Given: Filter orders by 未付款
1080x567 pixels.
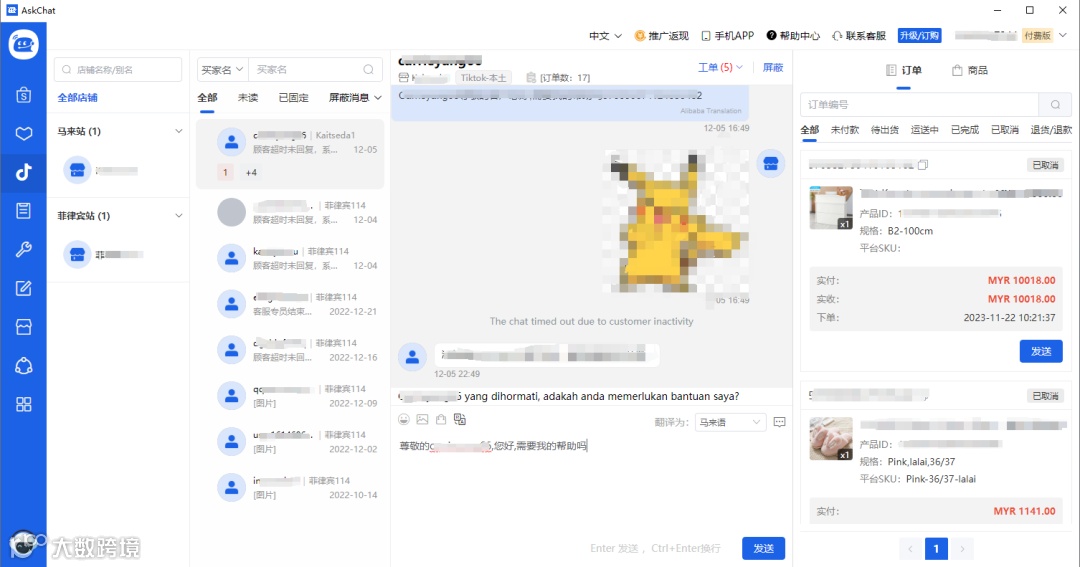Looking at the screenshot, I should [845, 130].
